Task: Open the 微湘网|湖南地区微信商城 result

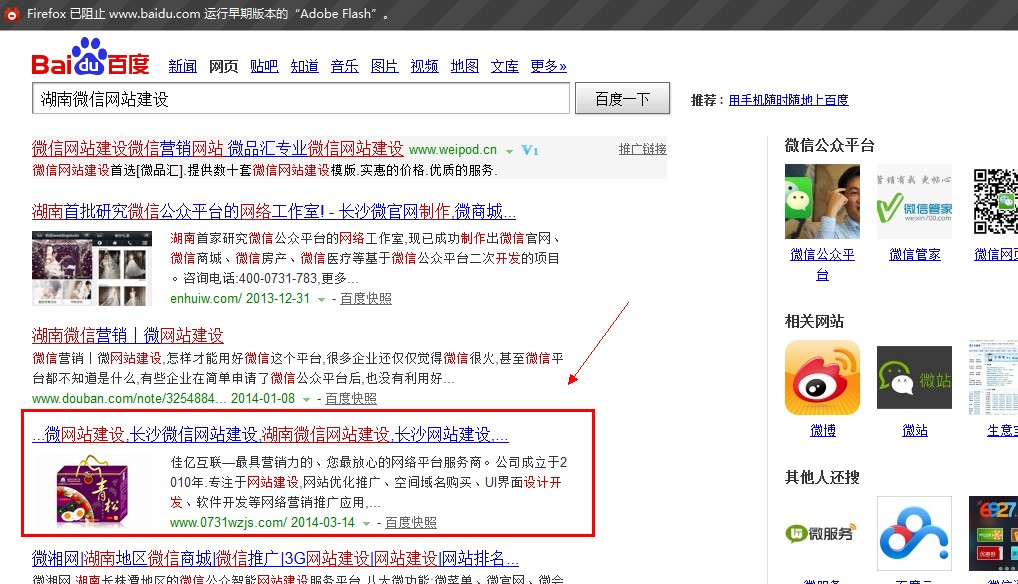Action: 275,559
